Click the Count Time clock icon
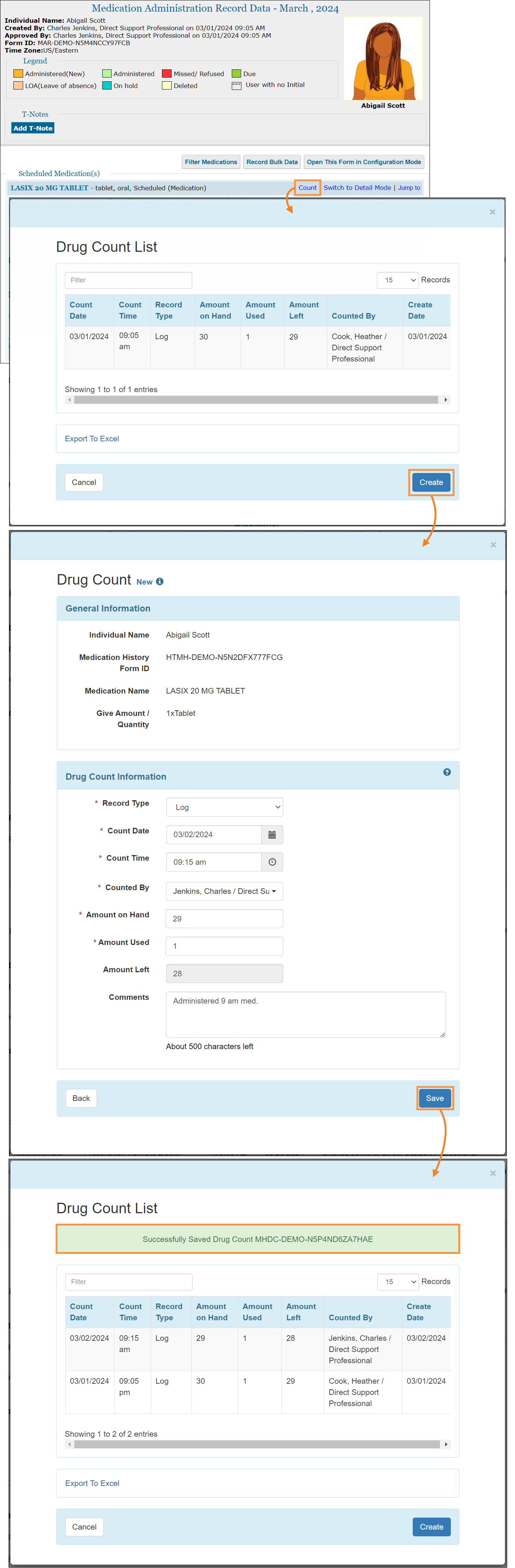Image resolution: width=515 pixels, height=1568 pixels. [272, 862]
